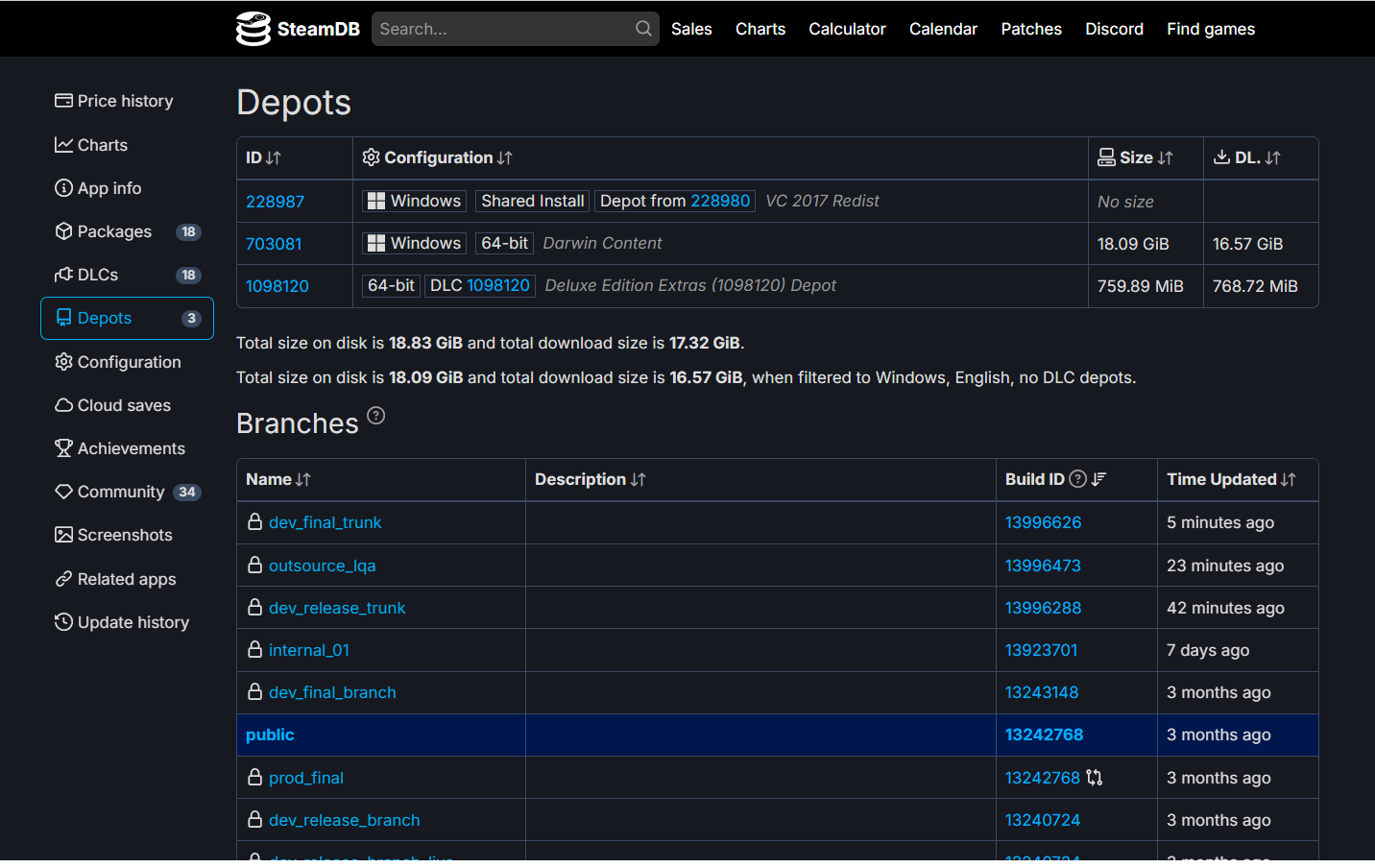Open the outsource_lqa branch
The width and height of the screenshot is (1375, 868).
coord(322,566)
